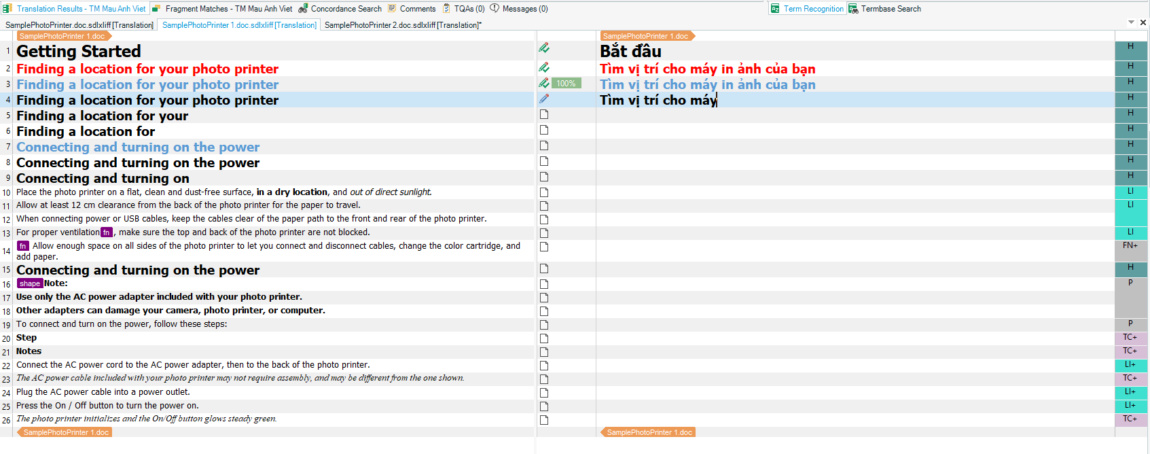Select the fn tag after 'proper ventilation'

coord(107,233)
